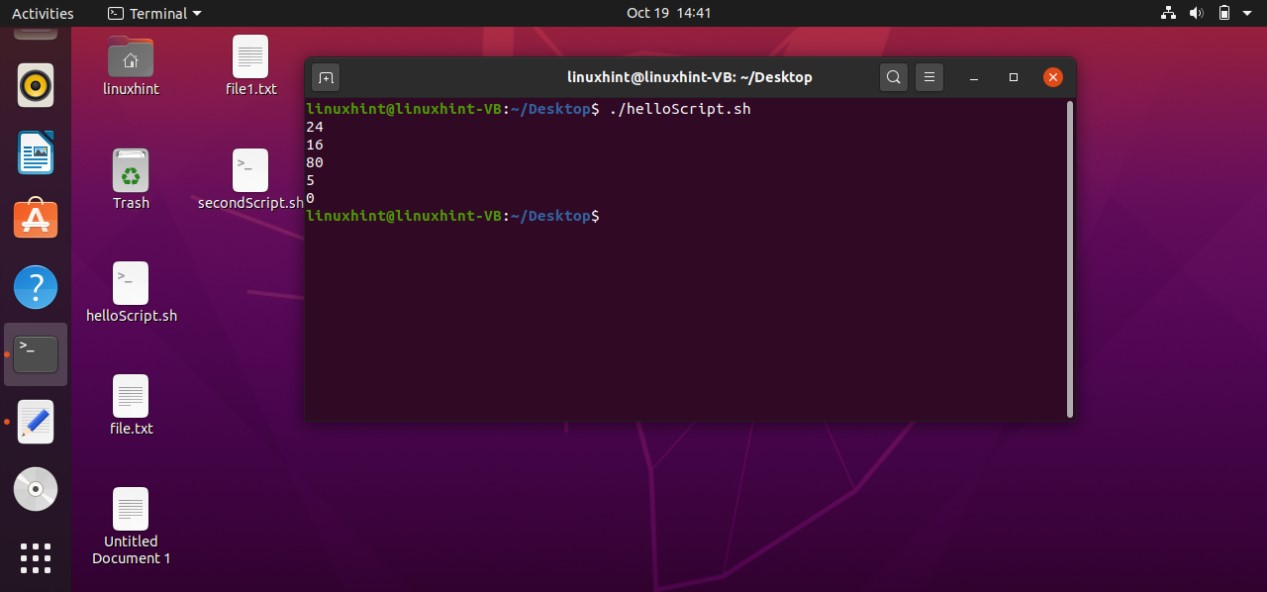Click the terminal search icon
The height and width of the screenshot is (592, 1267).
[894, 77]
